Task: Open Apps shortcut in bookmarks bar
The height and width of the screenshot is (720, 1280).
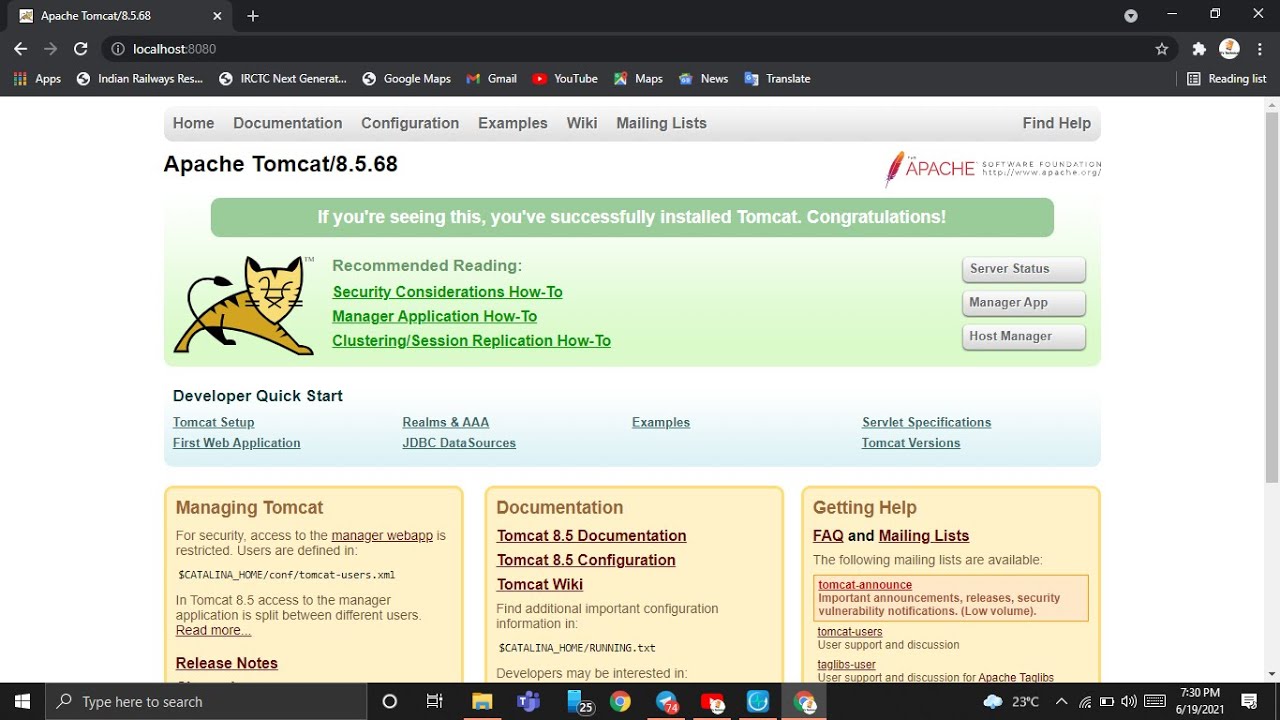Action: coord(37,79)
